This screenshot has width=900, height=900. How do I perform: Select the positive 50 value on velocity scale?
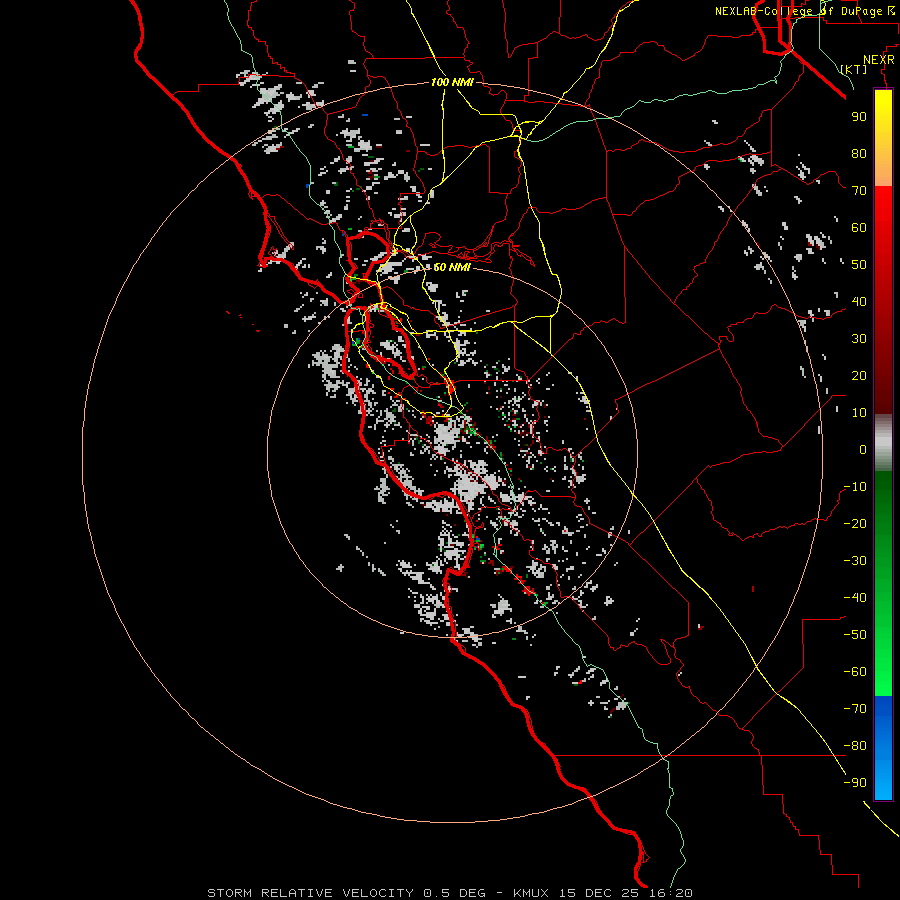[x=859, y=265]
